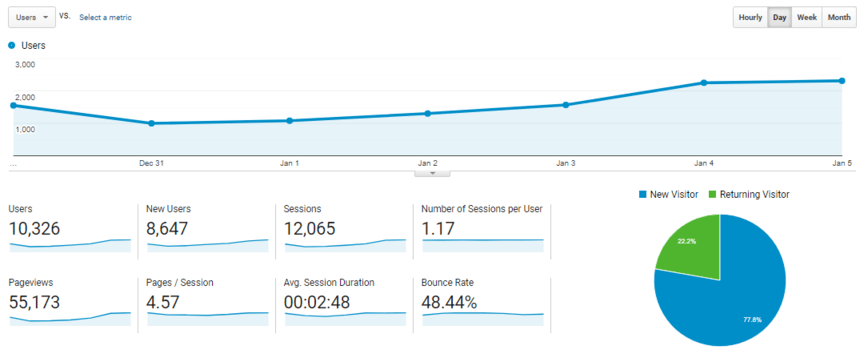Select the Jan 2 data point
The height and width of the screenshot is (362, 864).
[428, 114]
